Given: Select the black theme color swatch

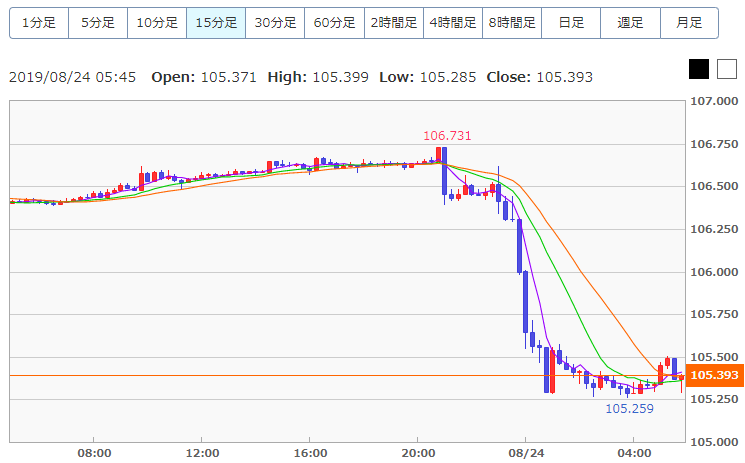Looking at the screenshot, I should pyautogui.click(x=699, y=69).
